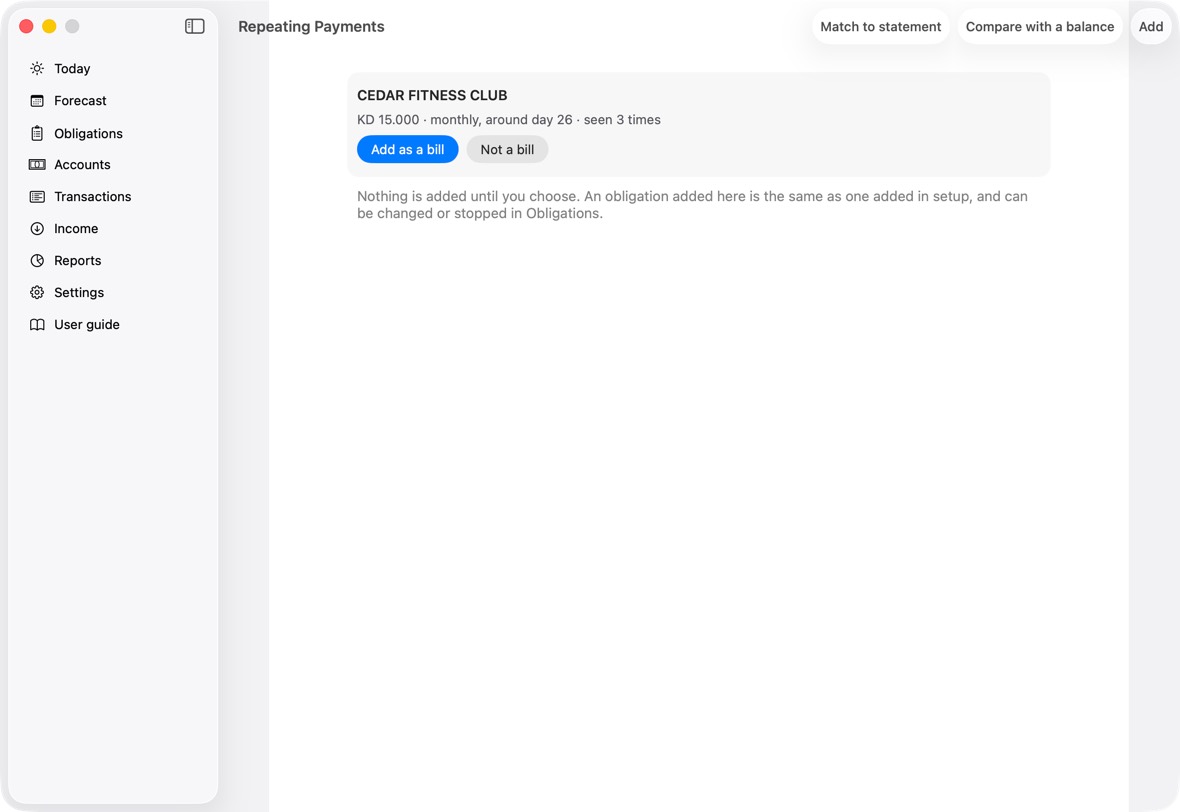The height and width of the screenshot is (812, 1180).
Task: Open the Today view
Action: click(72, 68)
